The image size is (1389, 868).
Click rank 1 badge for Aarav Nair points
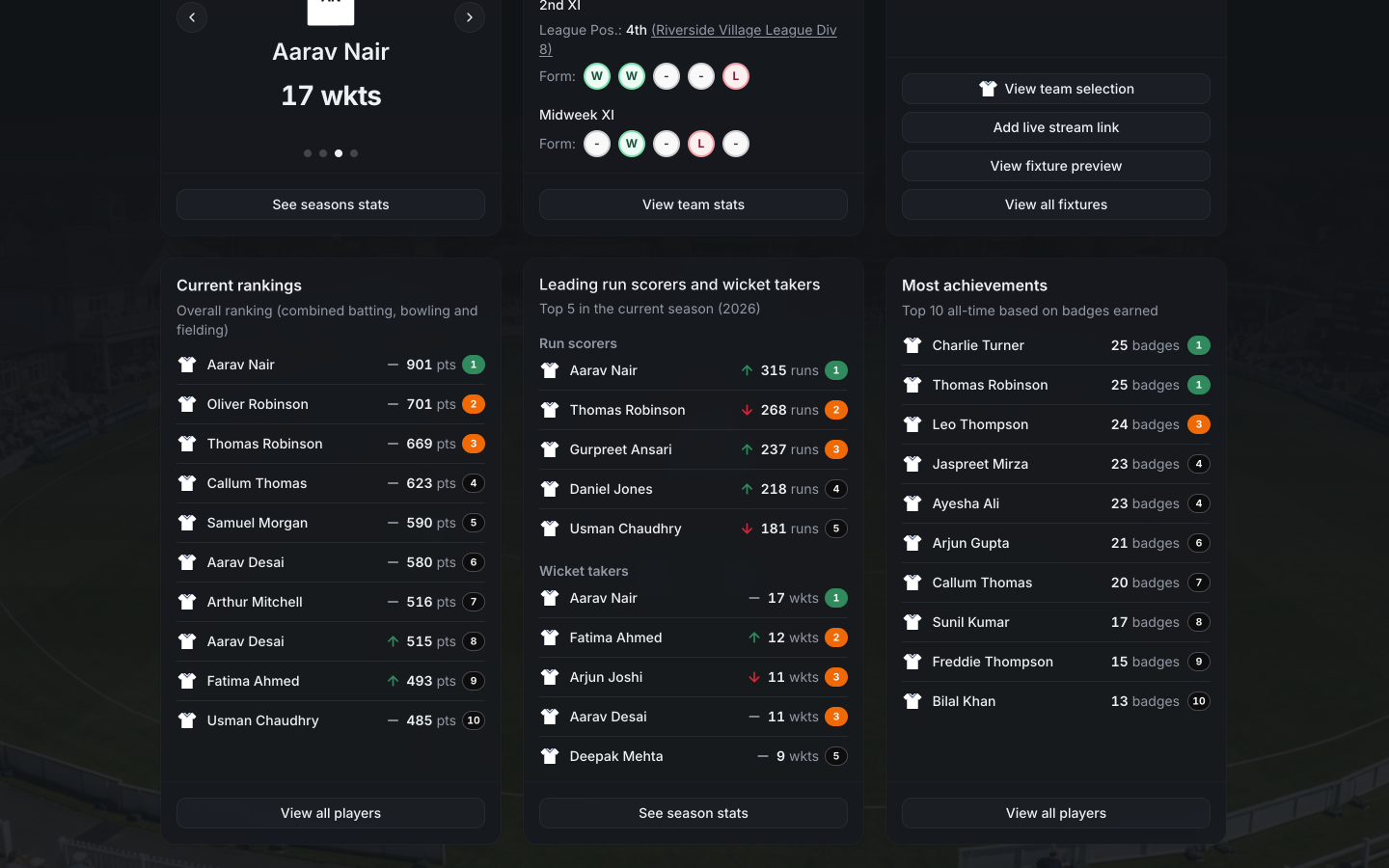point(474,365)
